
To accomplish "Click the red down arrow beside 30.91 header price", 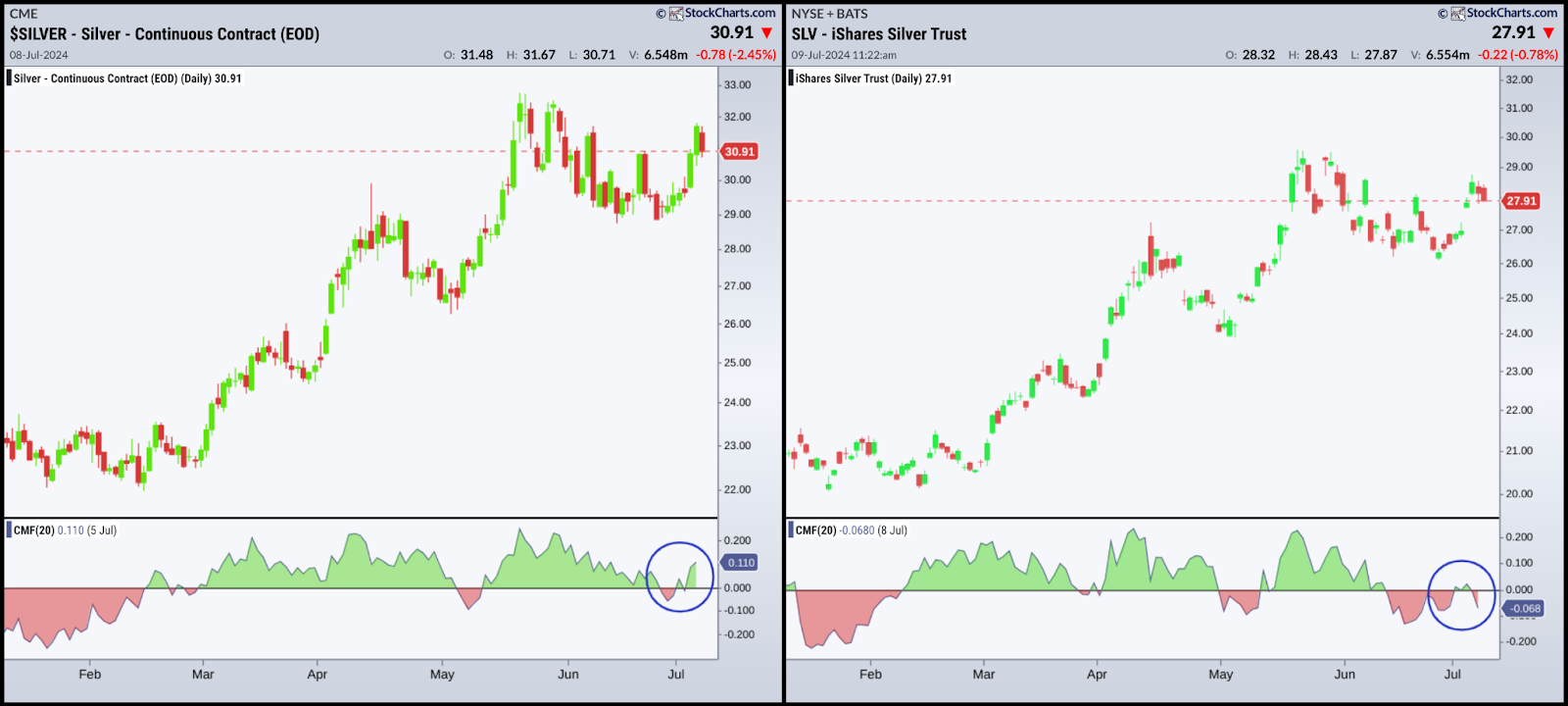I will pos(767,33).
